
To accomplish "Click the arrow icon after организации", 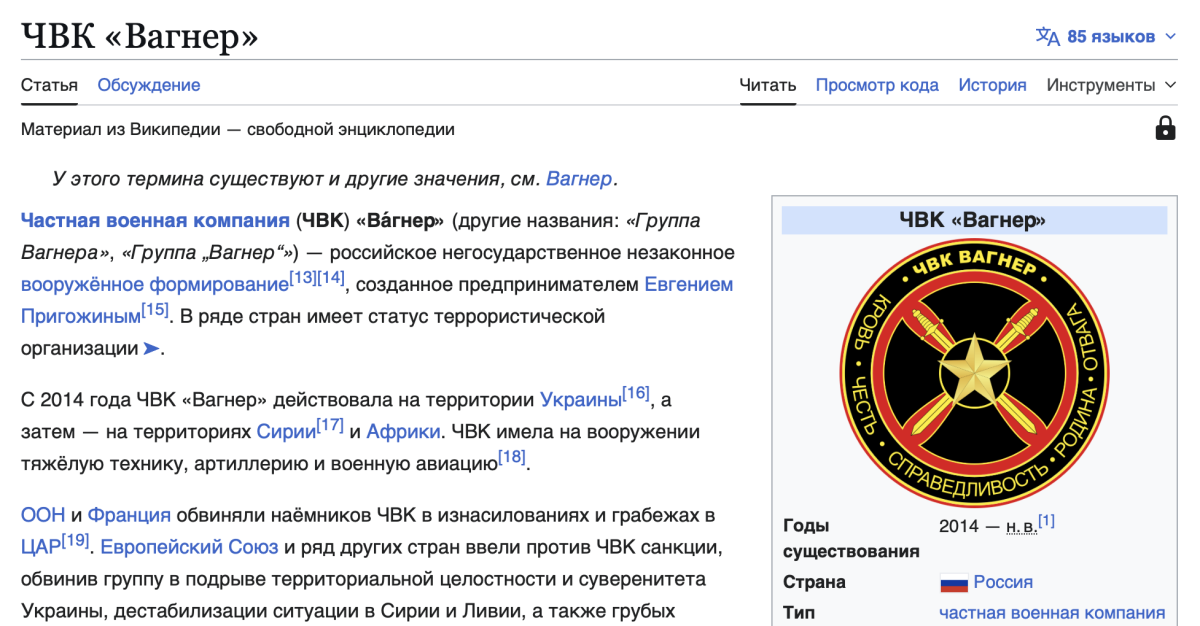I will tap(151, 349).
